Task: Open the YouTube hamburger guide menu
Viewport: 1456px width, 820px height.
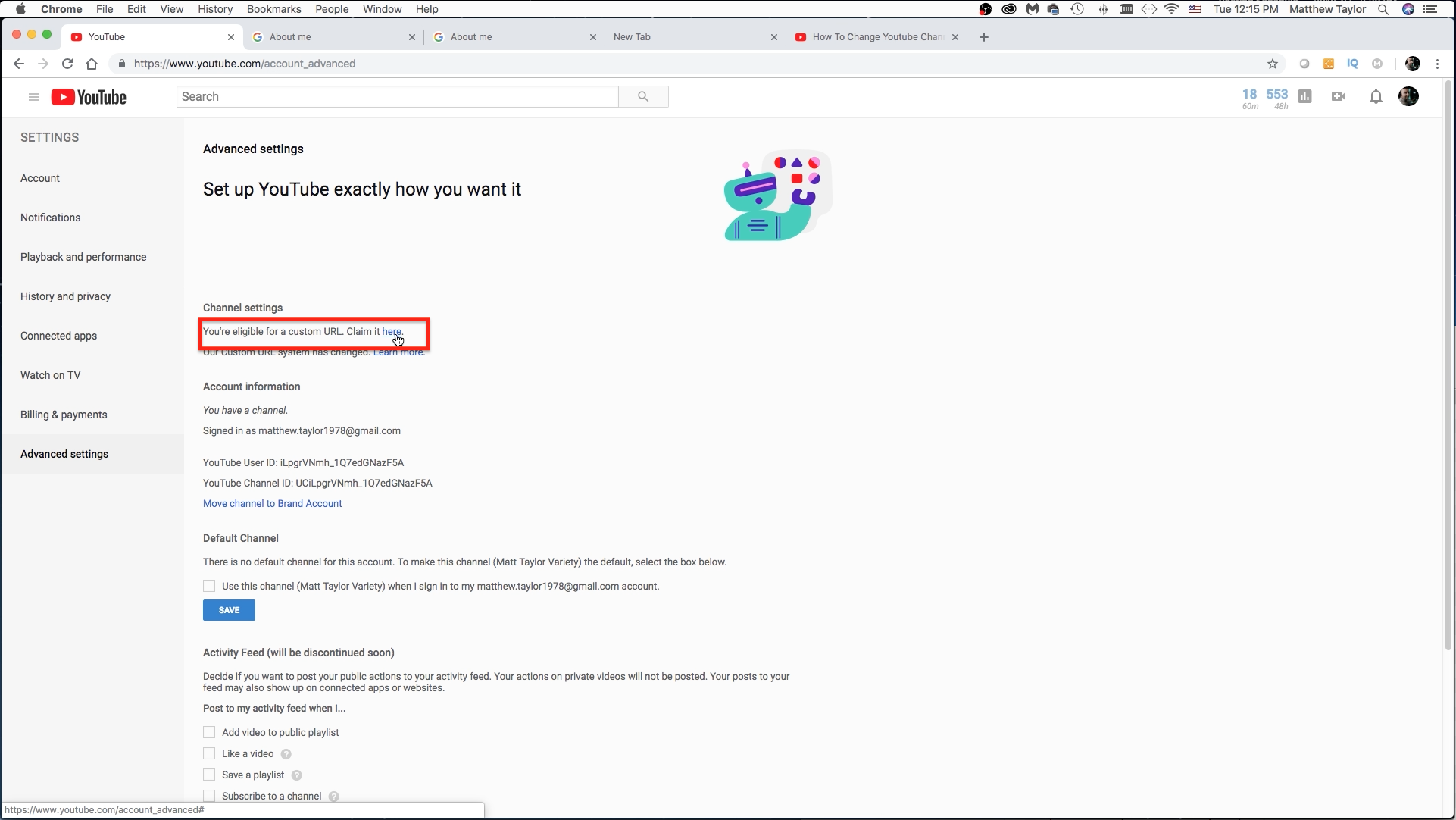Action: [x=33, y=97]
